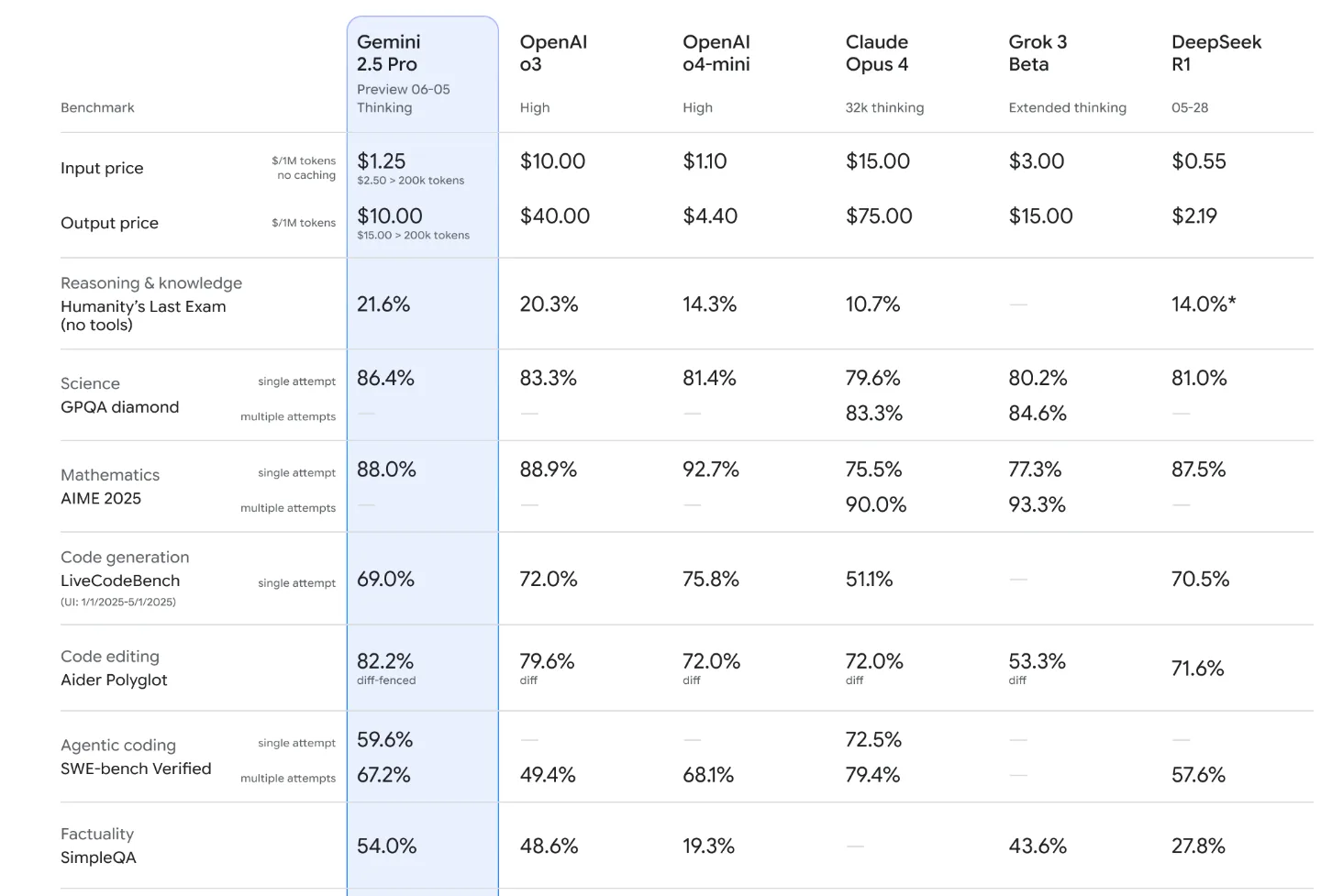Select the LiveCodeBench row label
This screenshot has height=896, width=1343.
120,581
